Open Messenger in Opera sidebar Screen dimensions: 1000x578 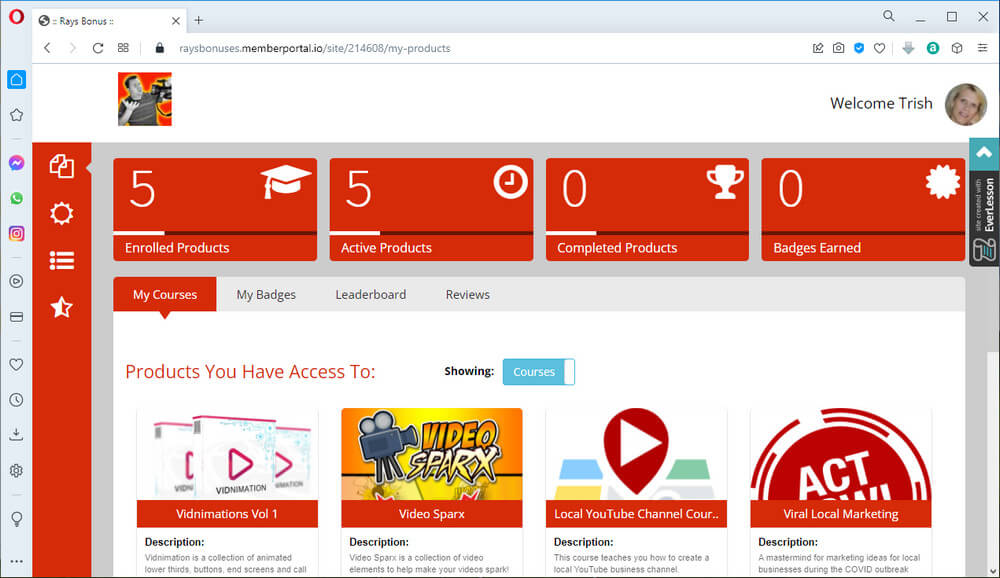(17, 163)
